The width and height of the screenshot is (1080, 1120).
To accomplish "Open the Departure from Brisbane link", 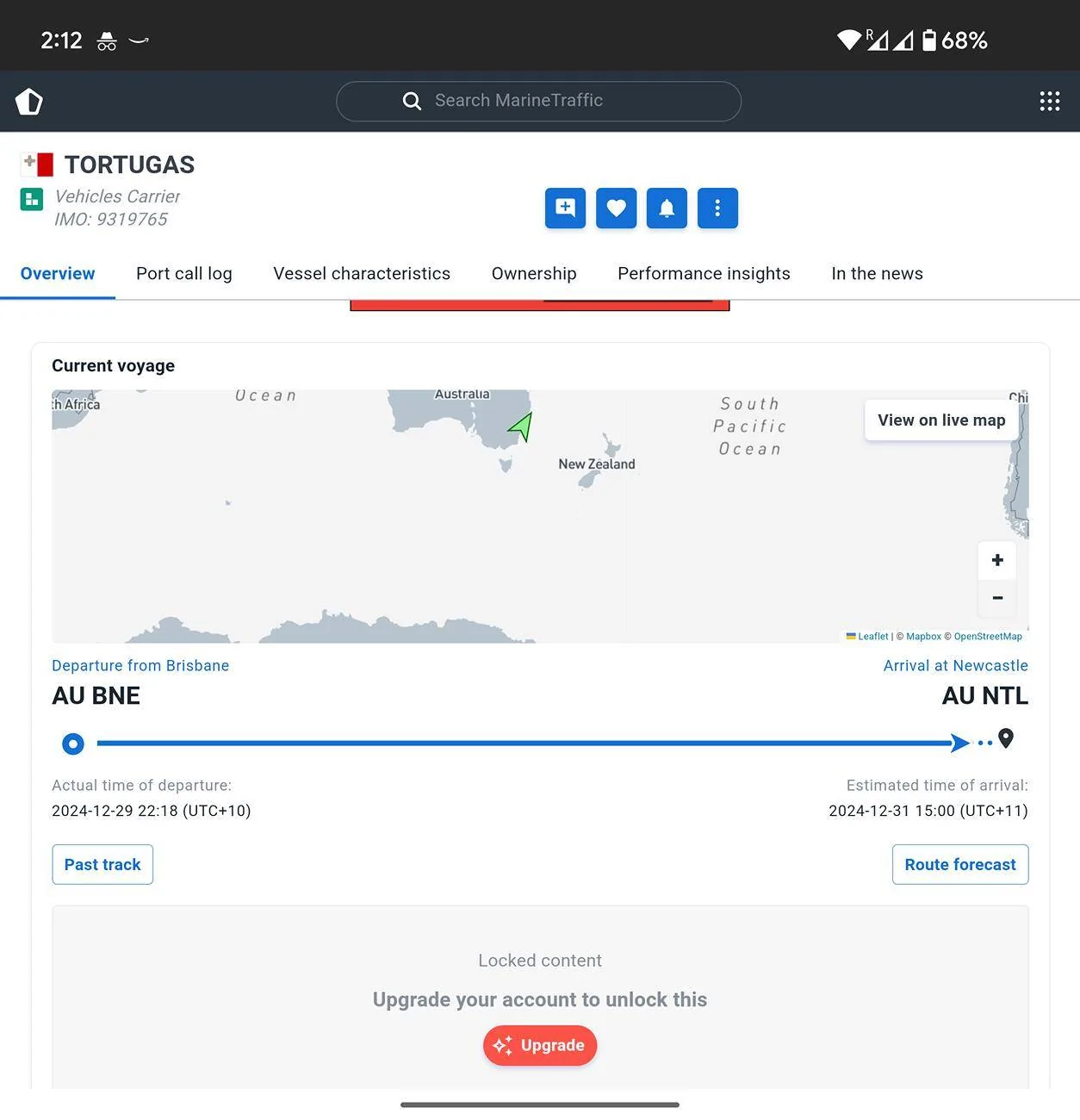I will tap(140, 665).
